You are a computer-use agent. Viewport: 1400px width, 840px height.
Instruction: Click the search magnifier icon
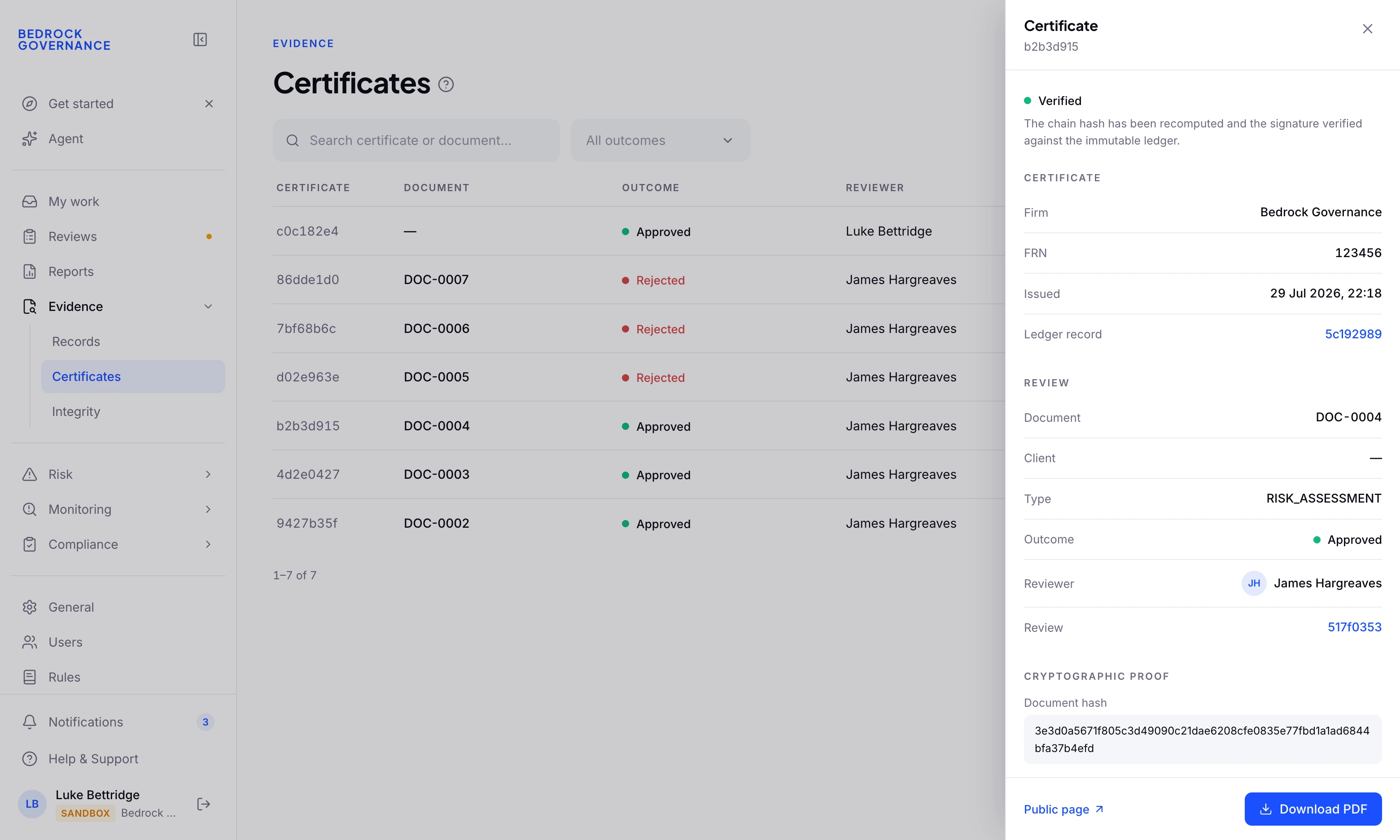pyautogui.click(x=293, y=140)
